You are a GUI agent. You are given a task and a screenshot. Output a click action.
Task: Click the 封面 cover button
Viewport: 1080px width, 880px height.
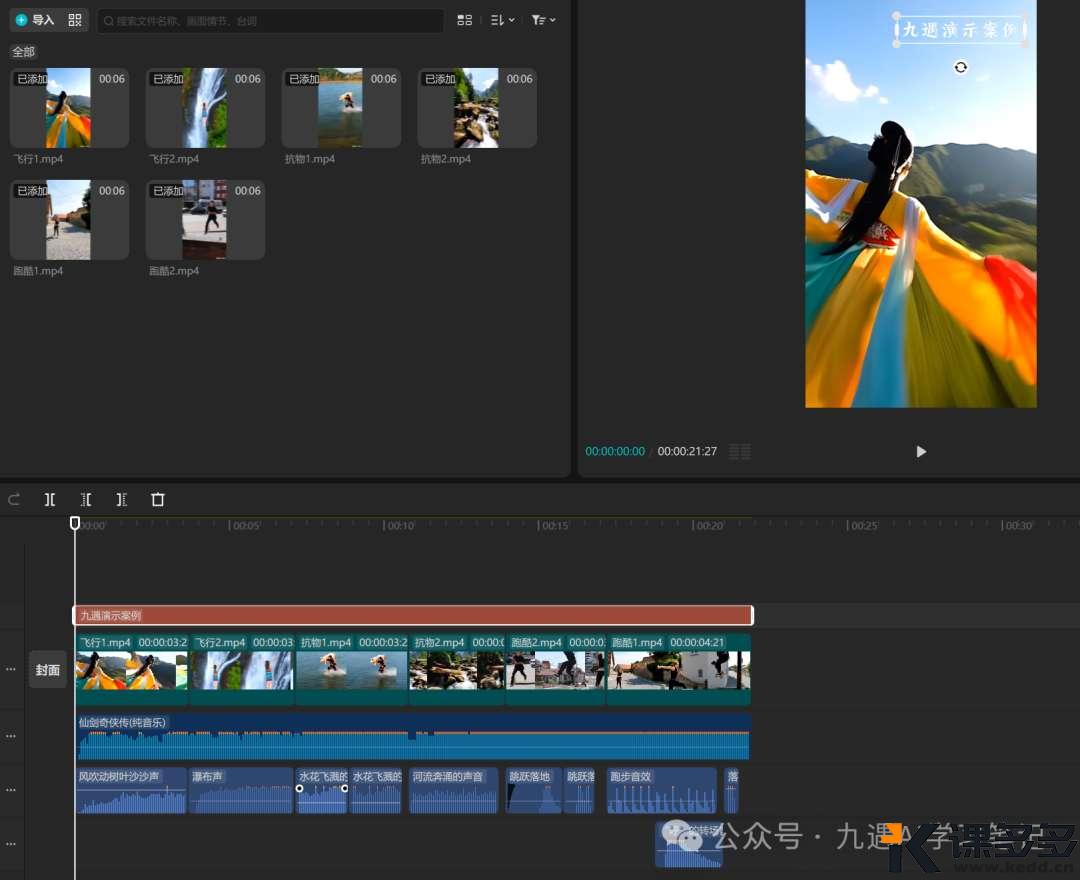pos(48,670)
